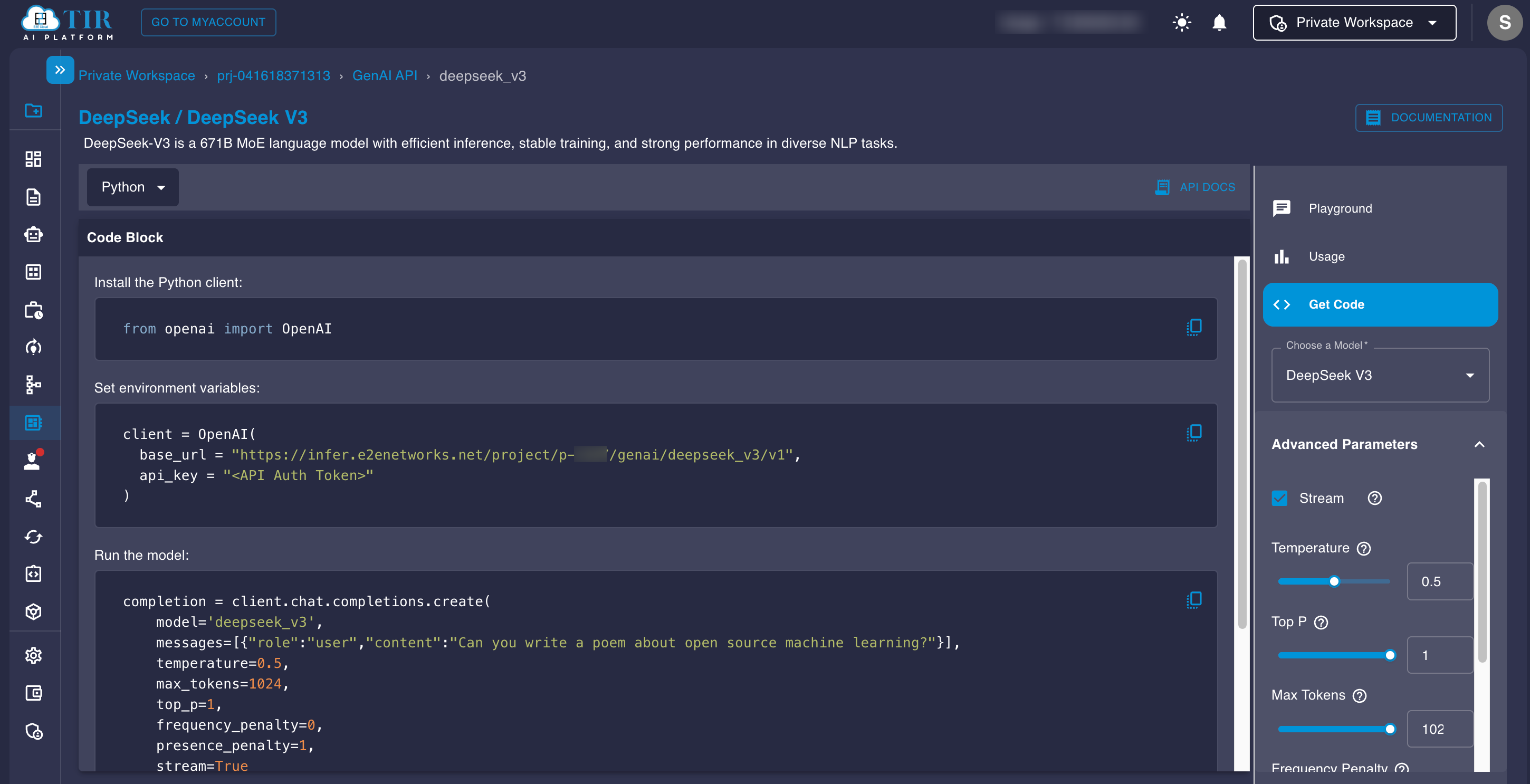Image resolution: width=1530 pixels, height=784 pixels.
Task: Click the Advanced Parameters panel scrollbar
Action: click(1482, 572)
